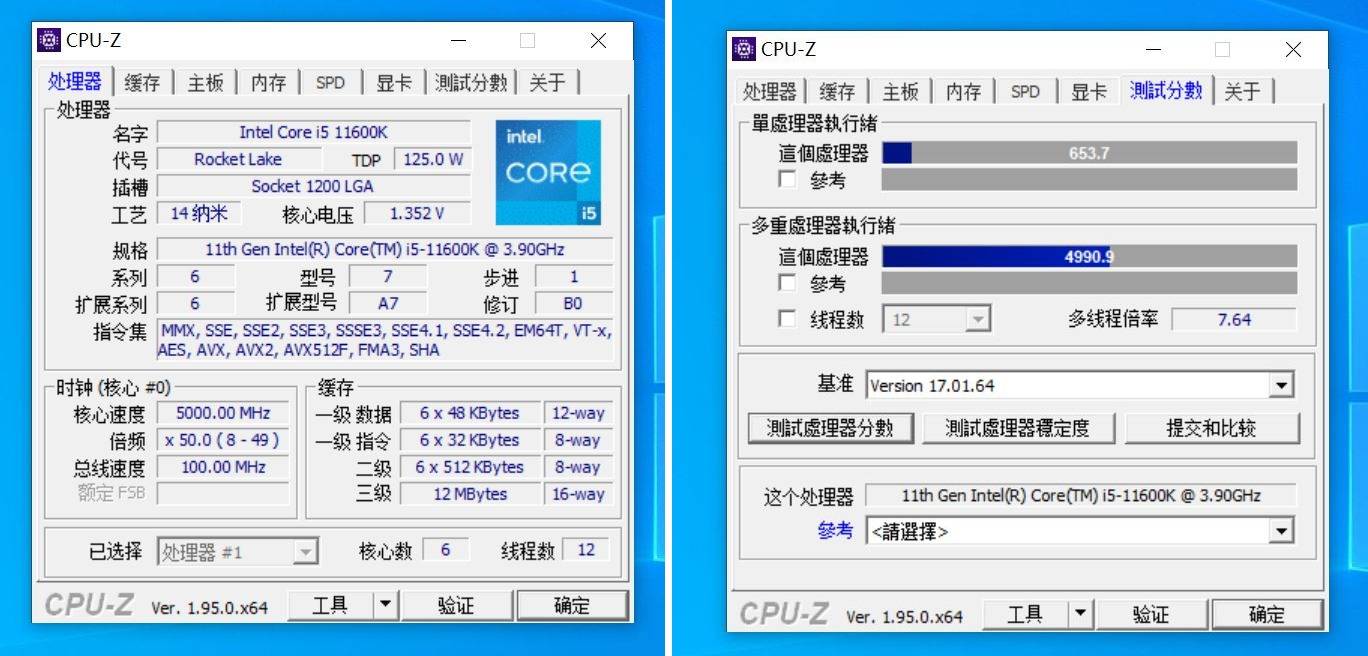Click the 多线程倍率 7.64 value
The image size is (1368, 656).
pos(1234,320)
